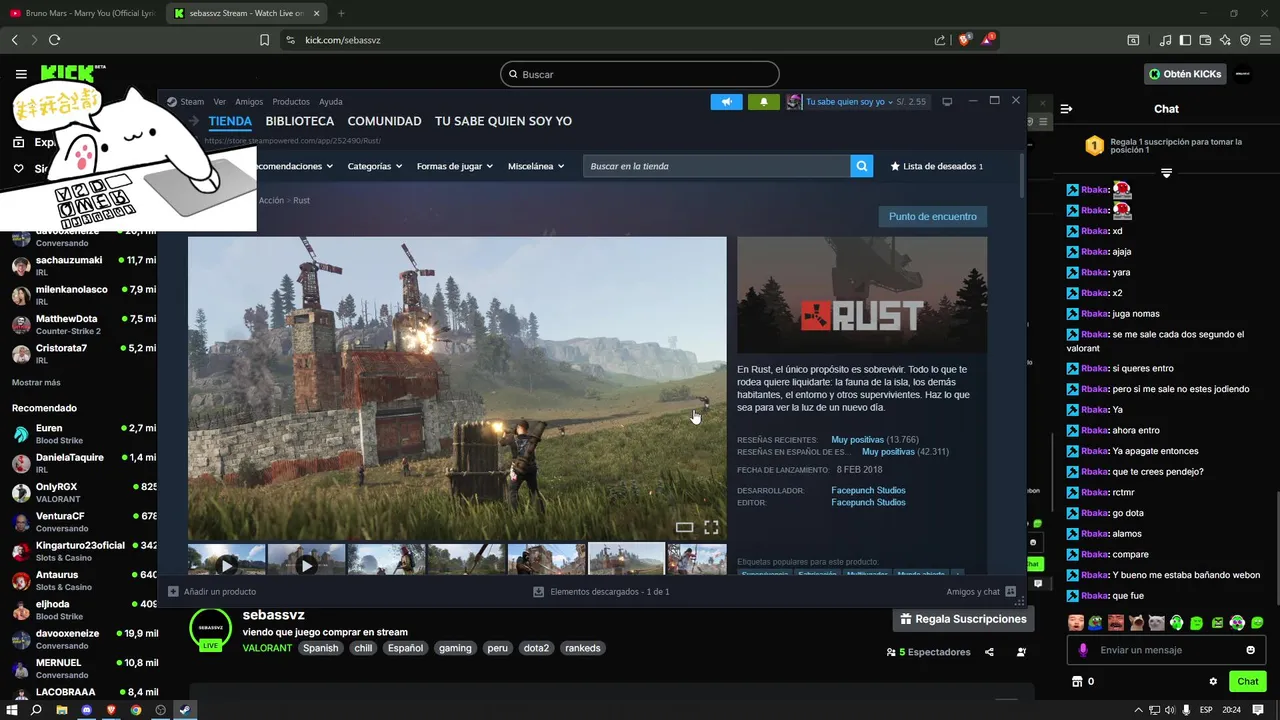Expand the Categorías dropdown in Steam store
This screenshot has width=1280, height=720.
pyautogui.click(x=374, y=166)
